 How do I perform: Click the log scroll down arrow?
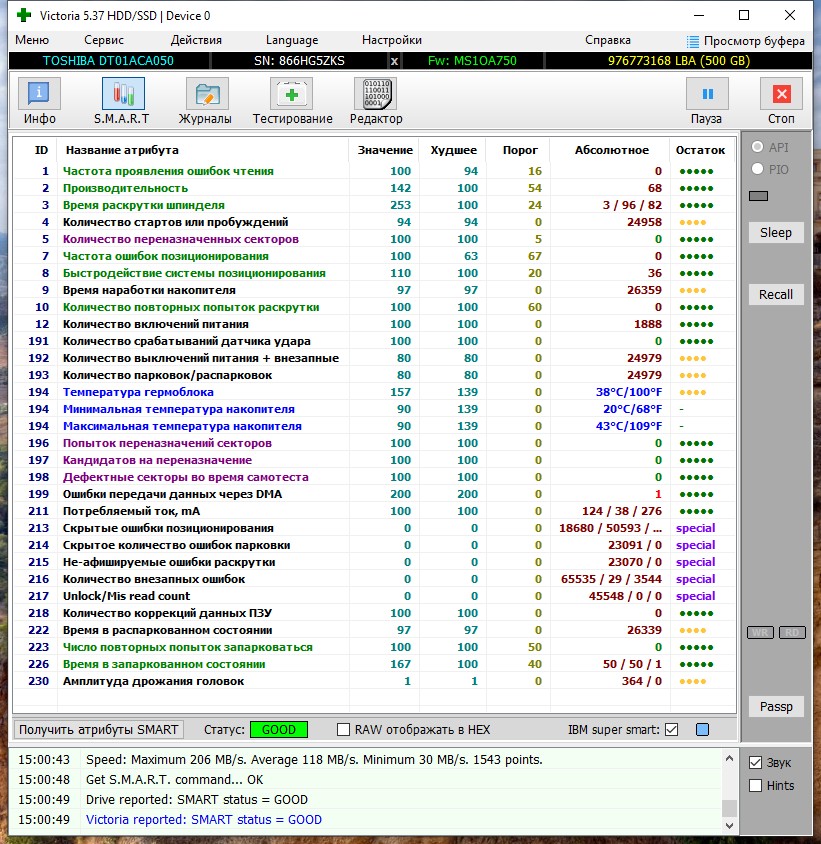coord(729,825)
